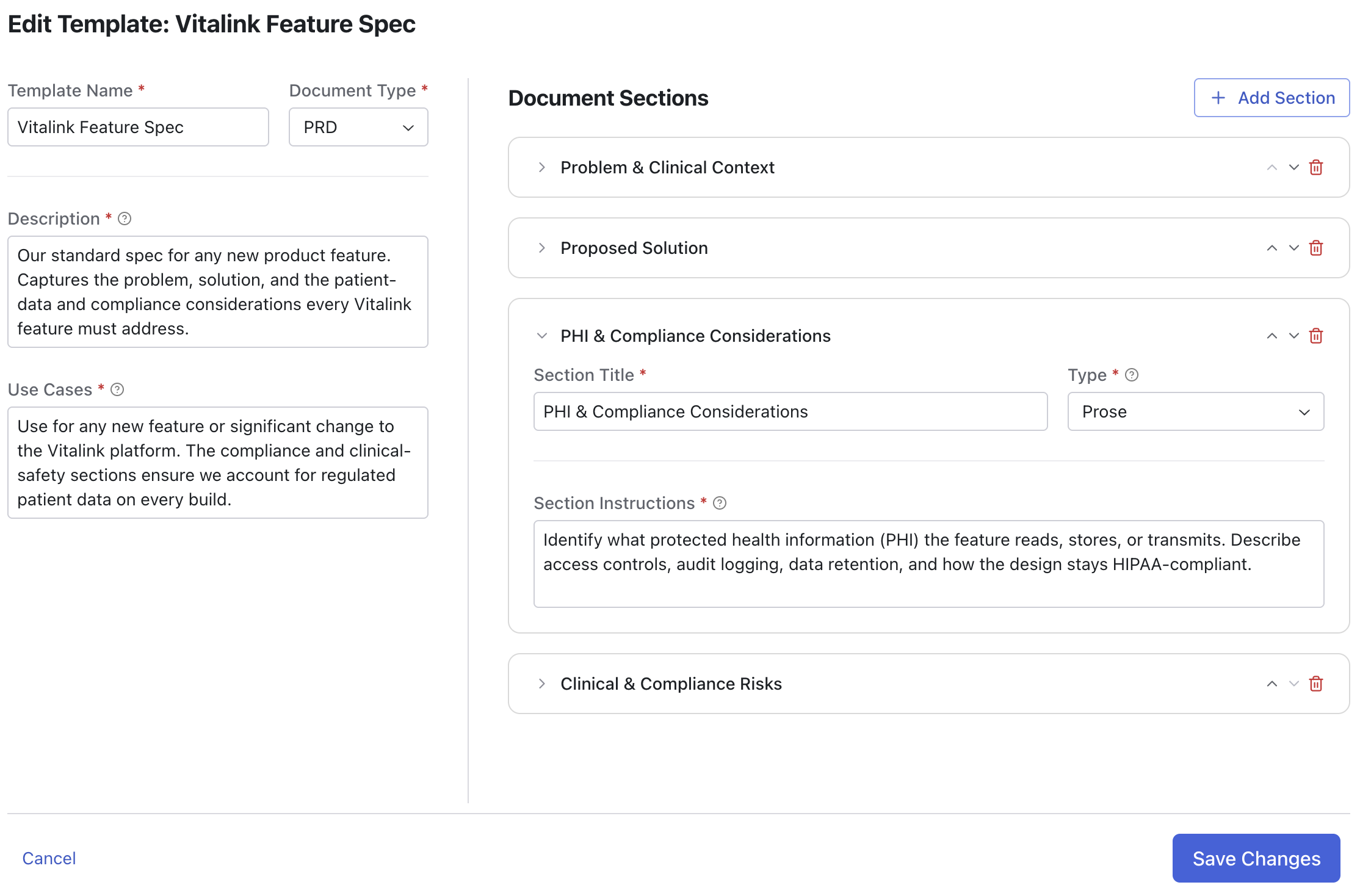The image size is (1371, 896).
Task: Open help icon next to Description label
Action: click(x=125, y=219)
